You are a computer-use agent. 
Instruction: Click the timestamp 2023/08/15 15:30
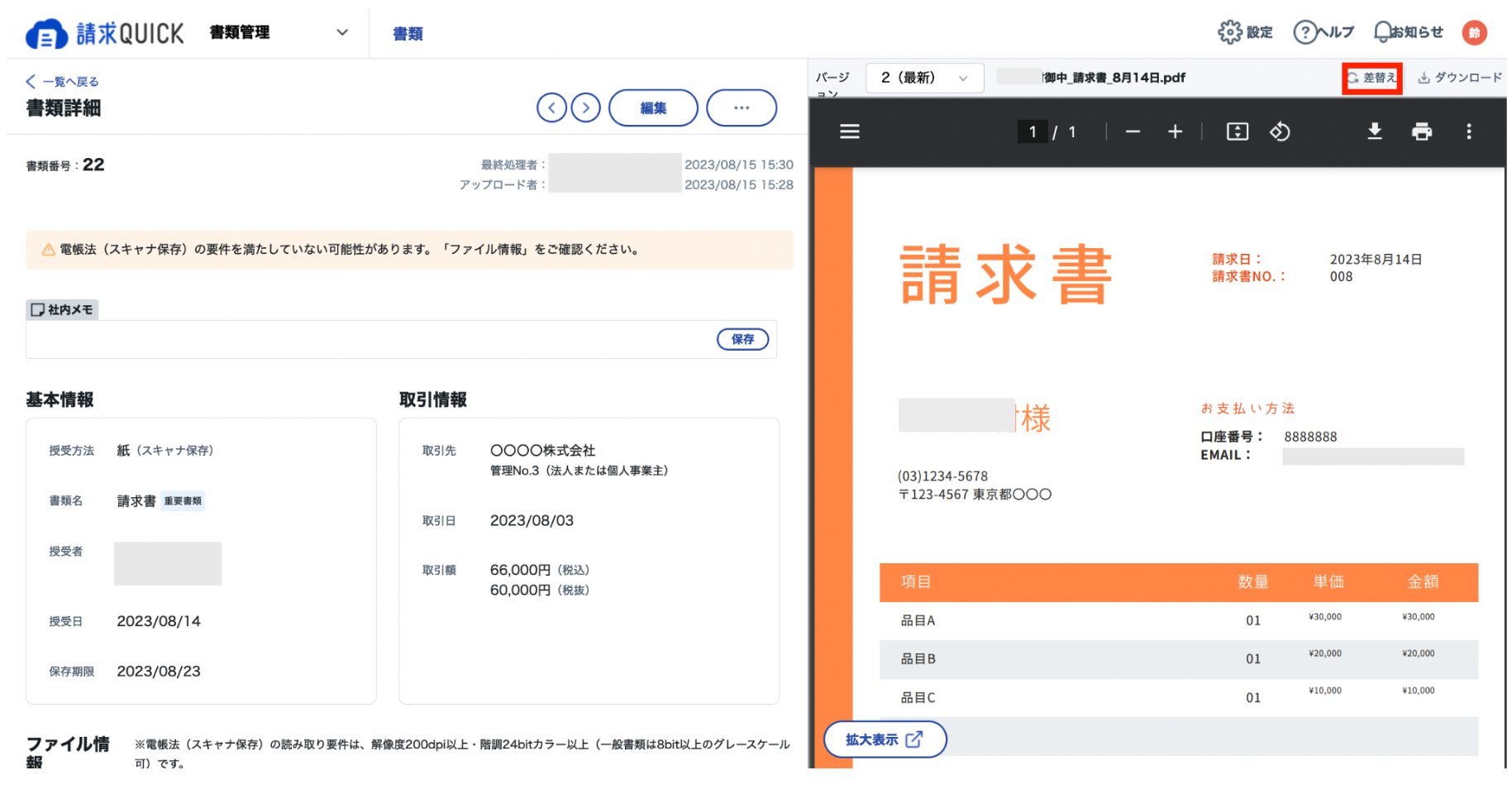[x=739, y=165]
